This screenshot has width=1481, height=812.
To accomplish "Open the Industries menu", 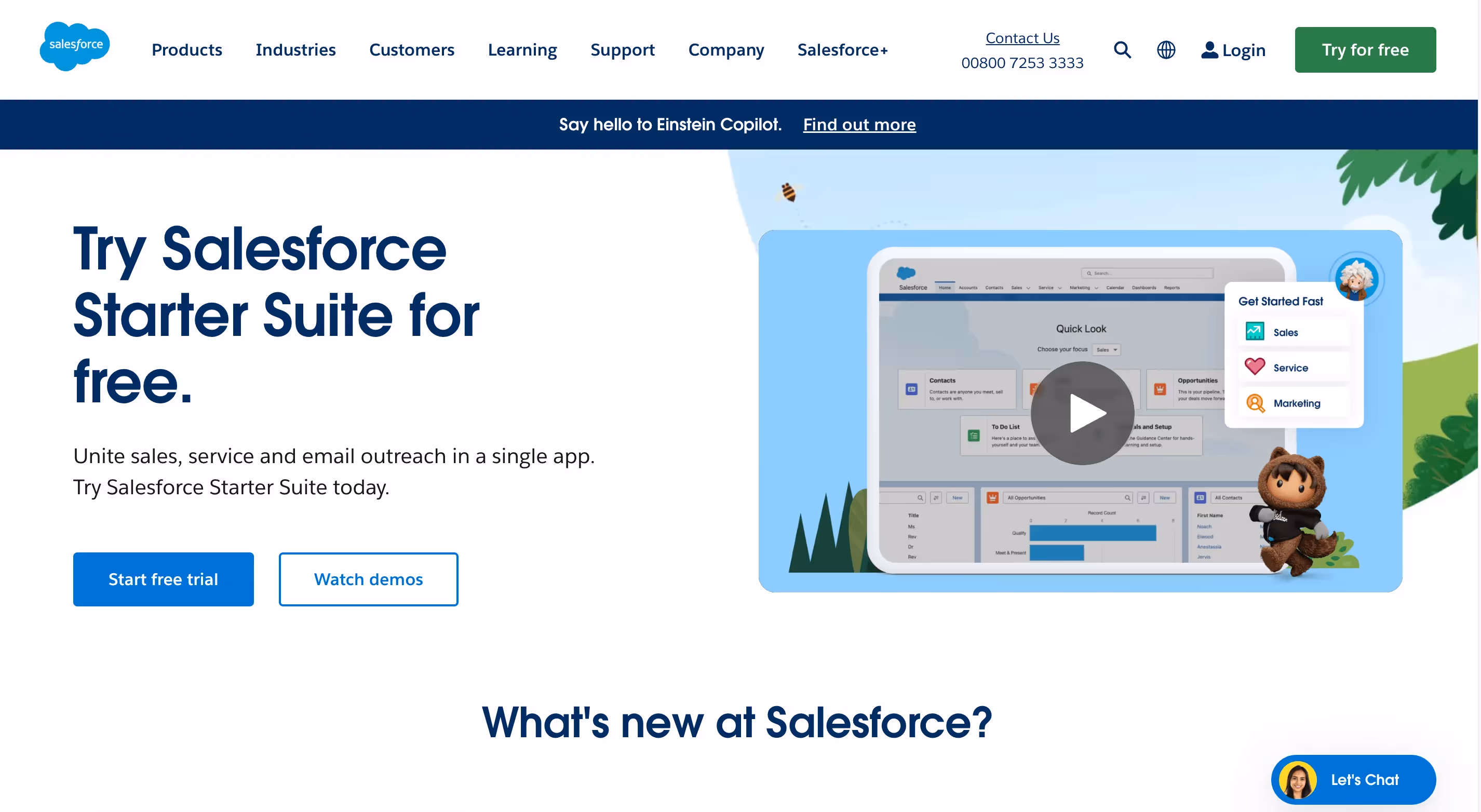I will click(295, 50).
